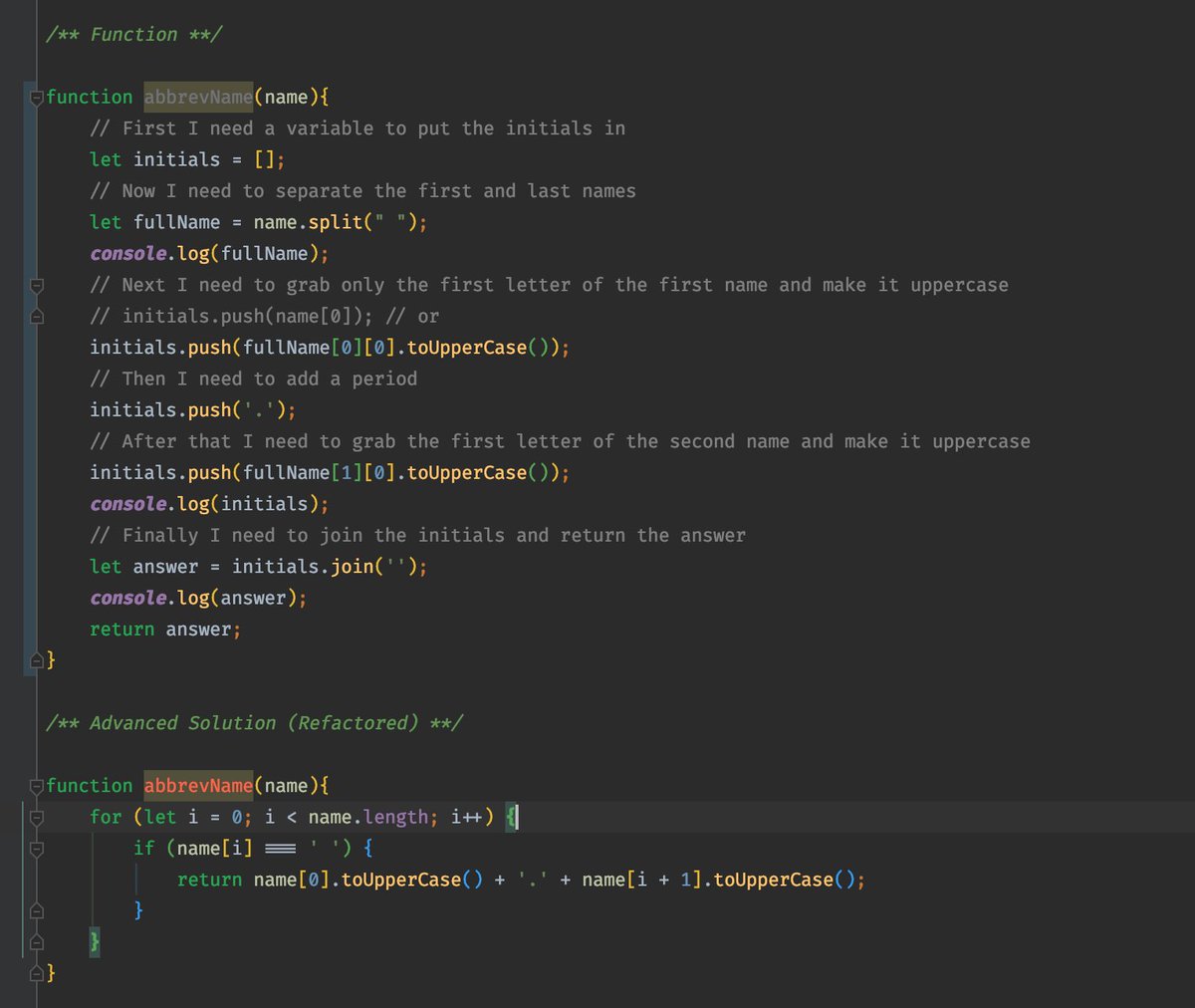Click fold end marker beside 'initials.push(name[0]); // or' comment

[37, 317]
